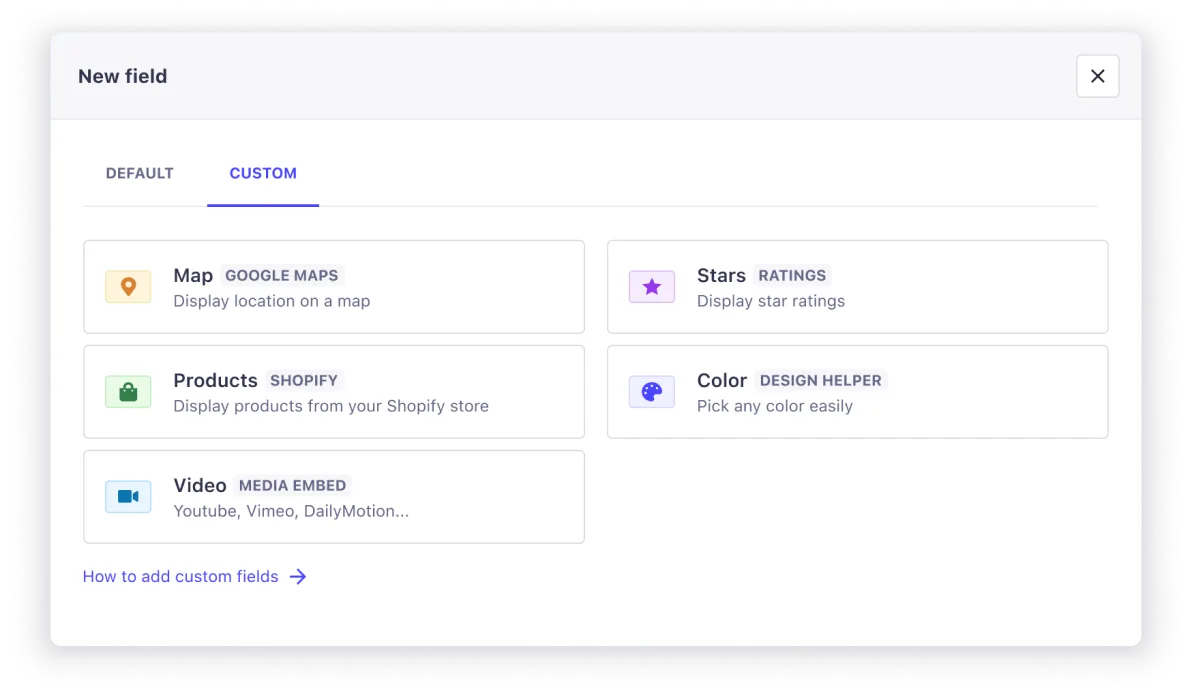Click the SHOPIFY label badge
Viewport: 1192px width, 692px height.
(x=304, y=381)
